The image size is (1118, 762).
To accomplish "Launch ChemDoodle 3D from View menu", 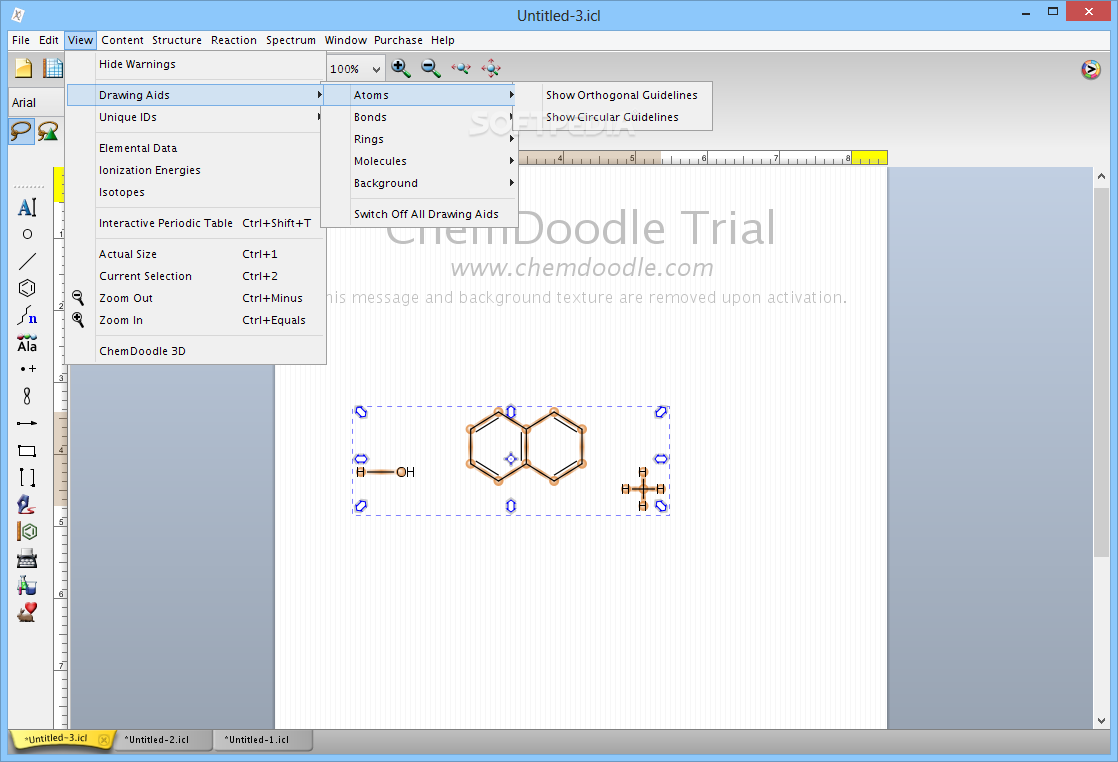I will tap(196, 351).
